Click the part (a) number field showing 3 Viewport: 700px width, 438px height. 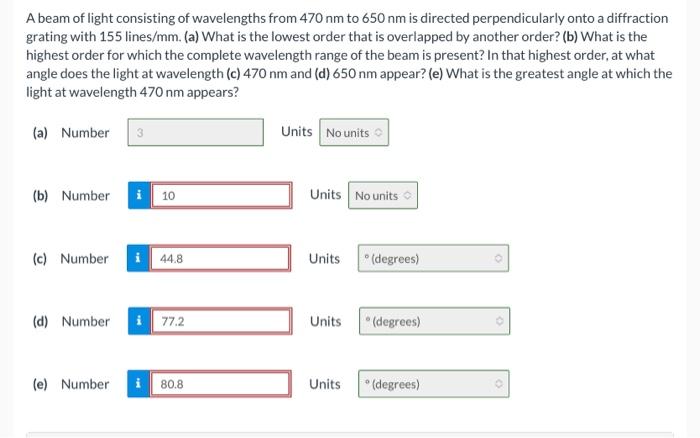point(196,132)
